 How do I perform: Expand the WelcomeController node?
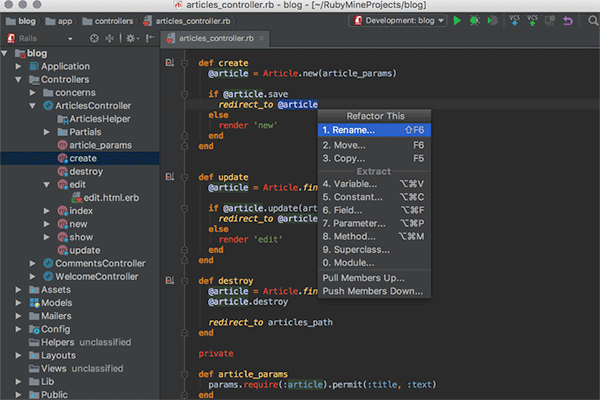32,276
